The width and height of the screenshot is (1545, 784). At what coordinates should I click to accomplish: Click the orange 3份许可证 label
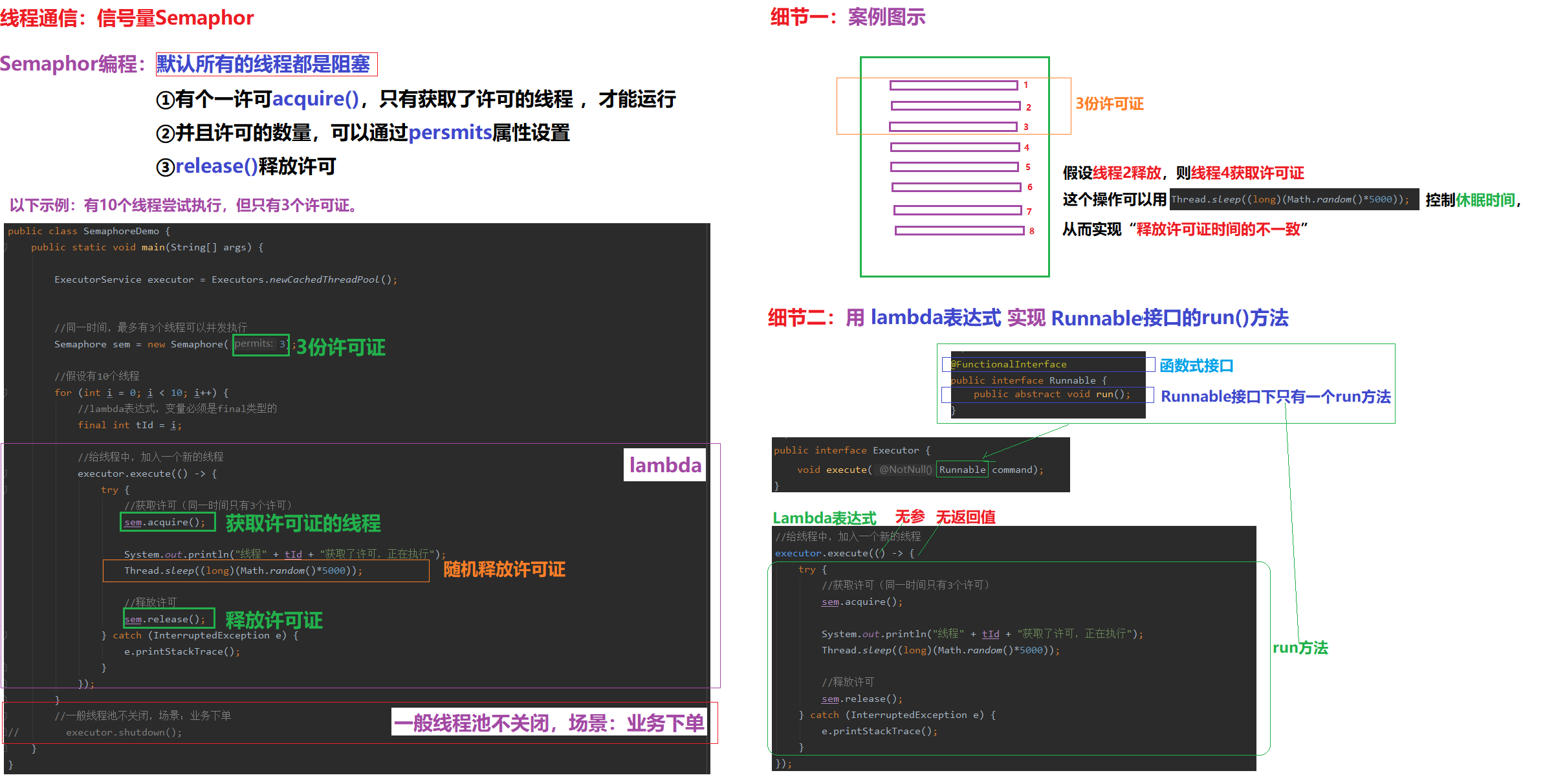[x=1109, y=104]
